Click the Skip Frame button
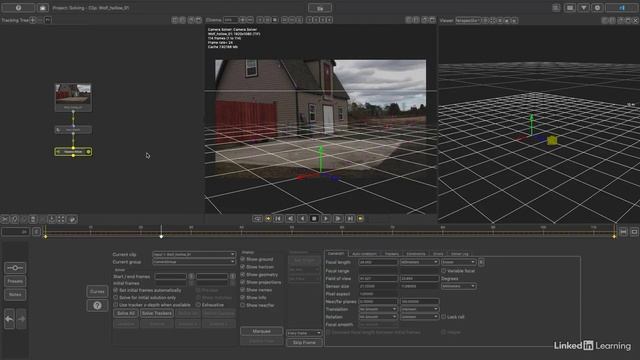This screenshot has height=360, width=640. pyautogui.click(x=304, y=342)
